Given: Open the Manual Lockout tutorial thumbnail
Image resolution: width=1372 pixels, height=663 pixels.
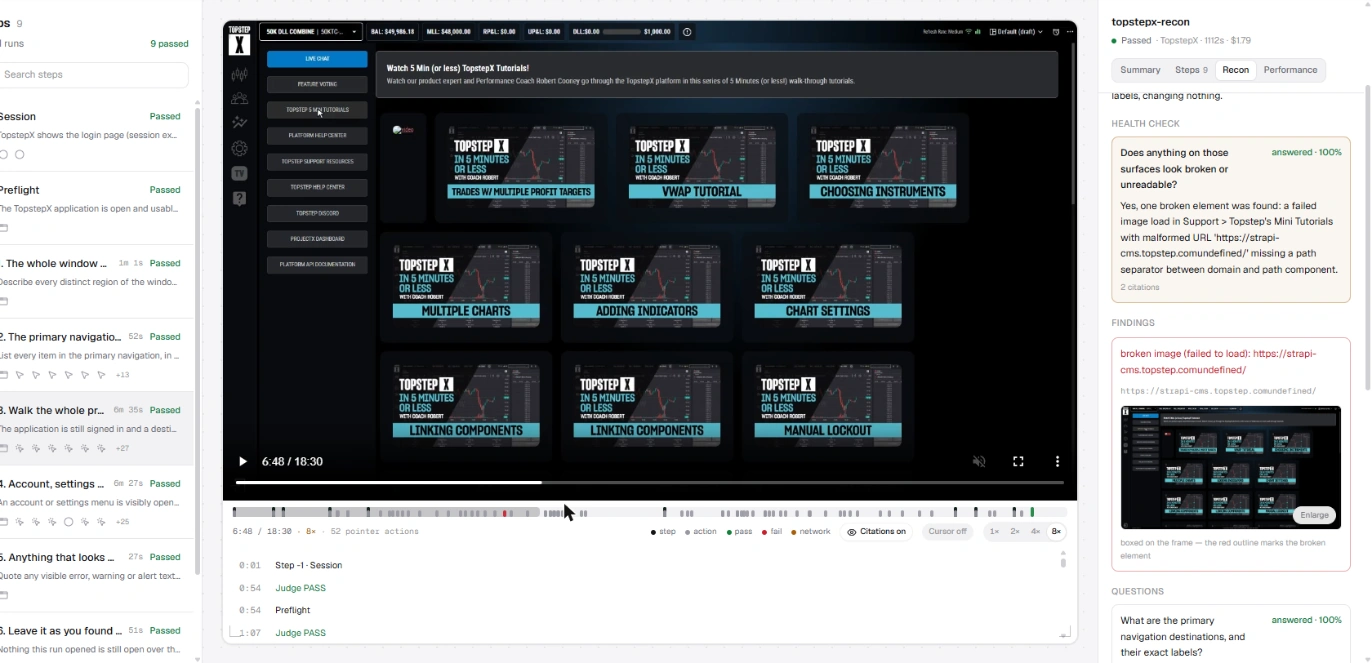Looking at the screenshot, I should pyautogui.click(x=828, y=406).
